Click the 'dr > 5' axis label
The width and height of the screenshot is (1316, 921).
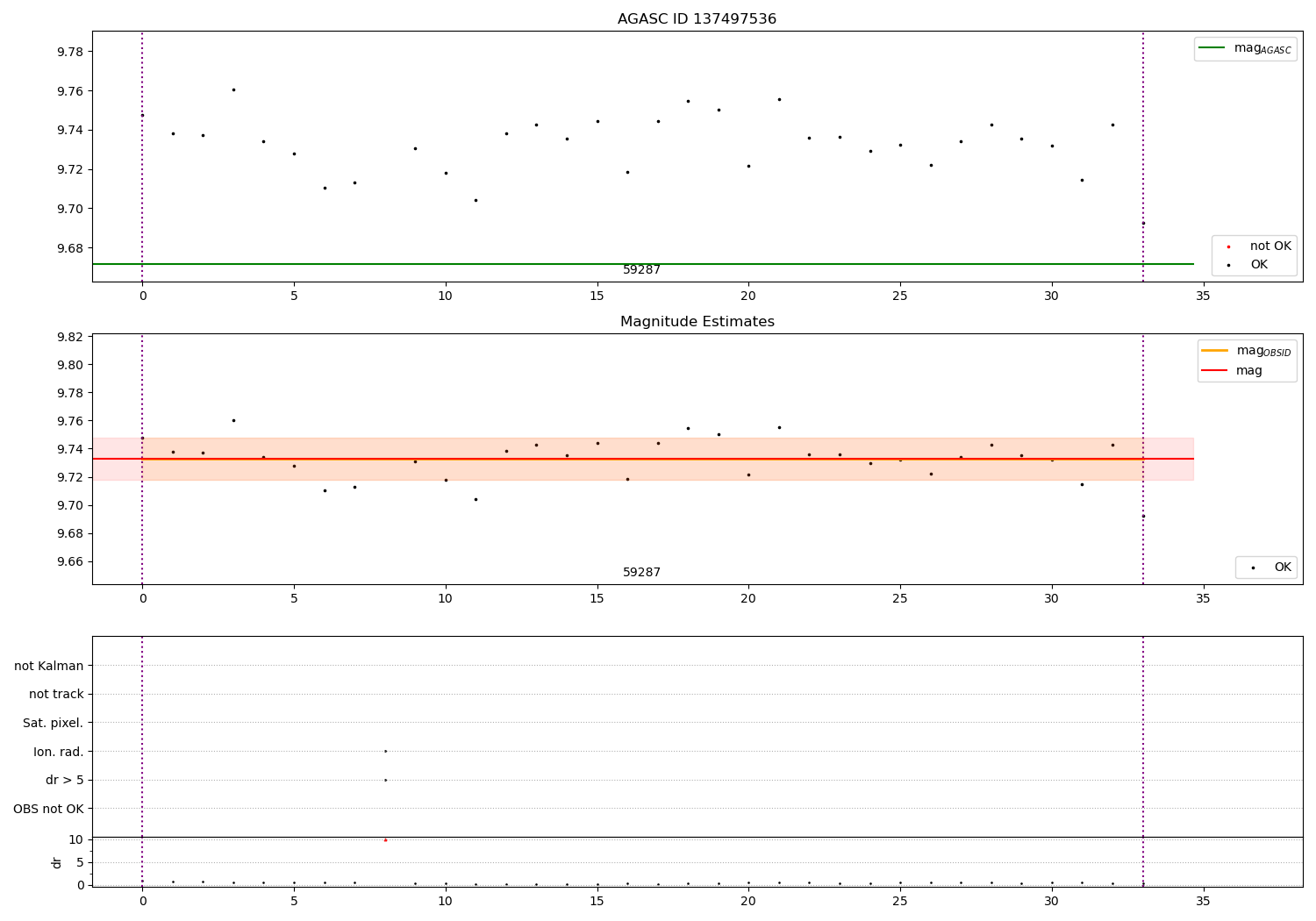65,780
